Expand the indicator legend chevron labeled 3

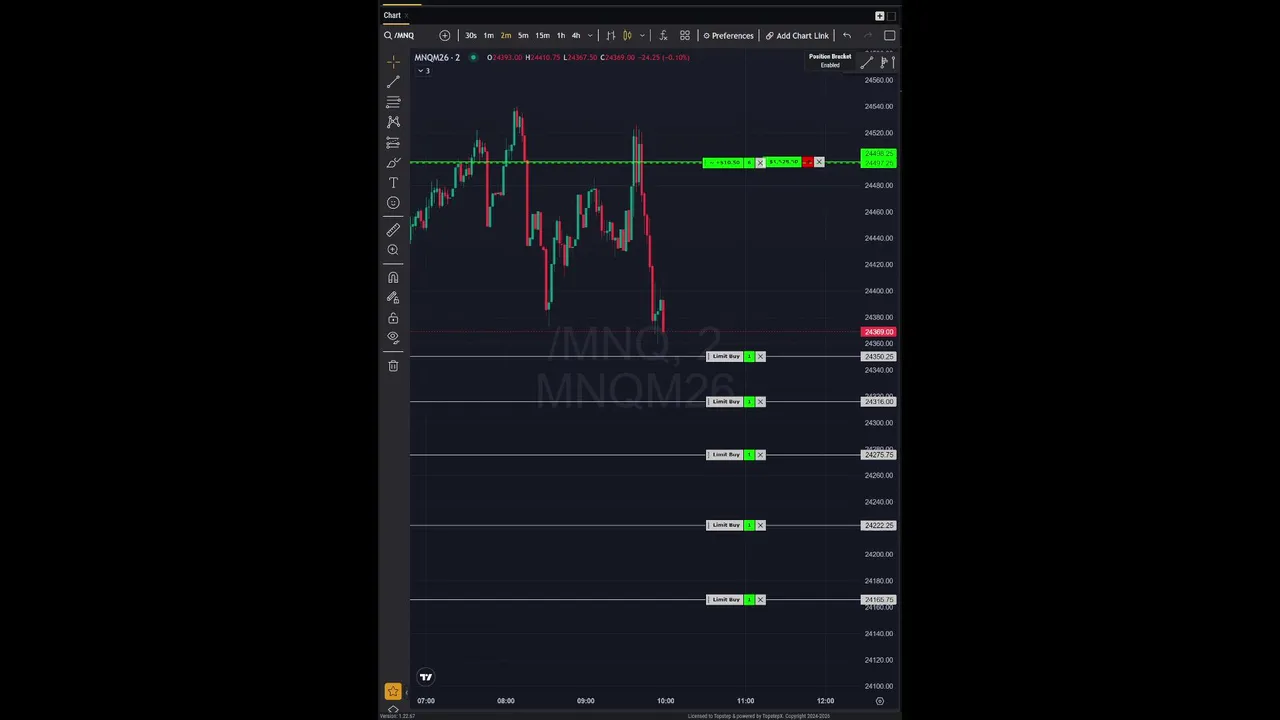pos(423,71)
